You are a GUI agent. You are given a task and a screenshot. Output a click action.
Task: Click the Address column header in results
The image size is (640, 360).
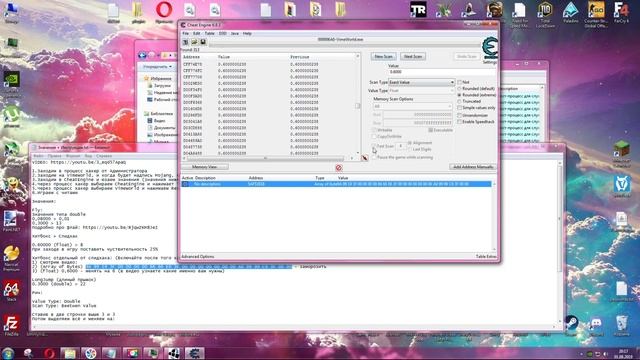pyautogui.click(x=191, y=57)
